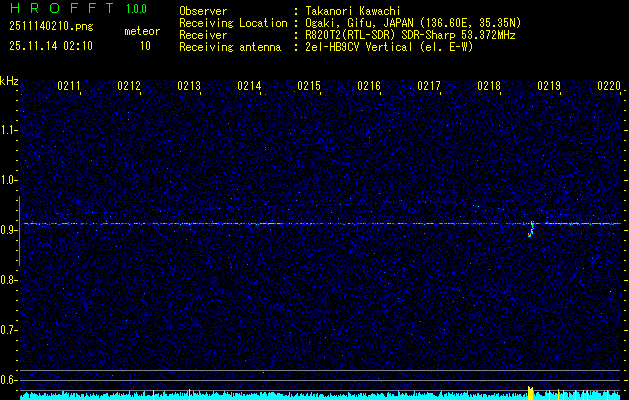Image resolution: width=629 pixels, height=400 pixels.
Task: Select location text Ogaki, Gifu, JAPAN
Action: click(357, 23)
